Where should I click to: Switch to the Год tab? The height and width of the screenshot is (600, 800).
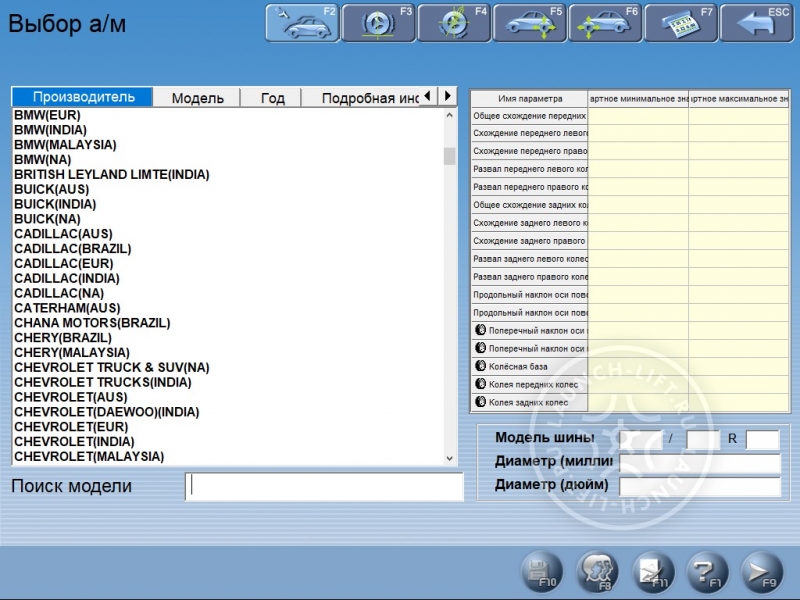point(272,97)
